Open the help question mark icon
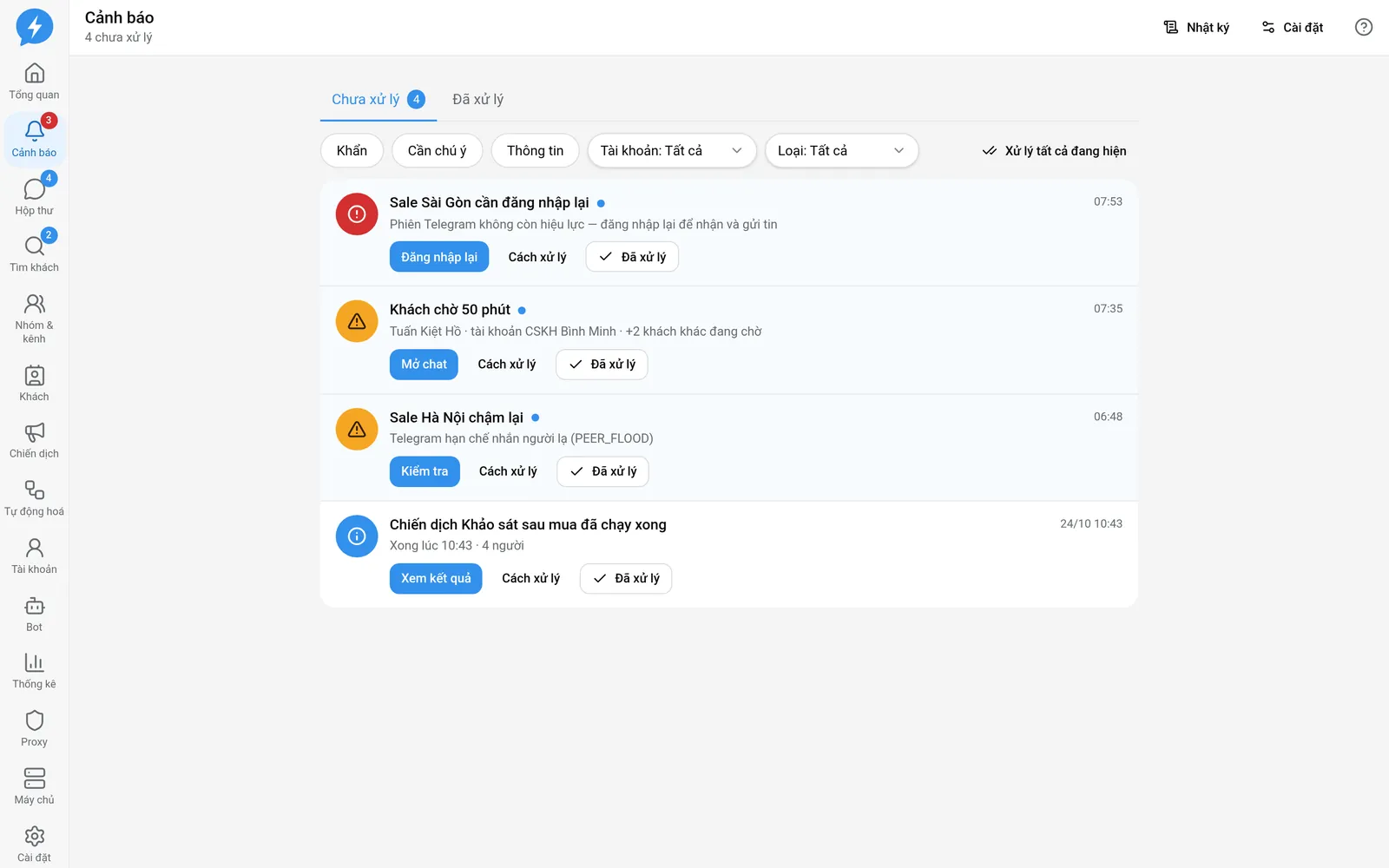Image resolution: width=1389 pixels, height=868 pixels. 1364,28
